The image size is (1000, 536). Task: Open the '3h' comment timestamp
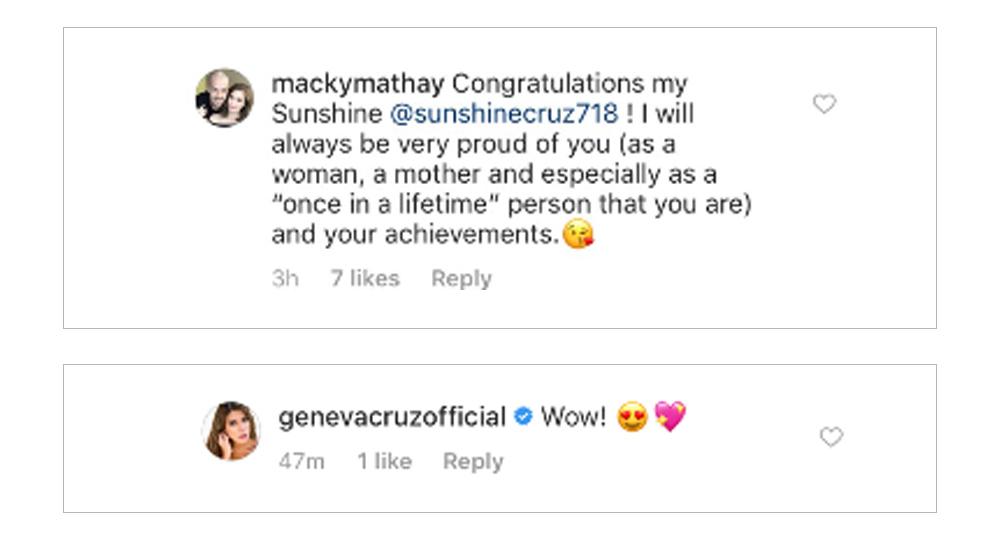[285, 279]
